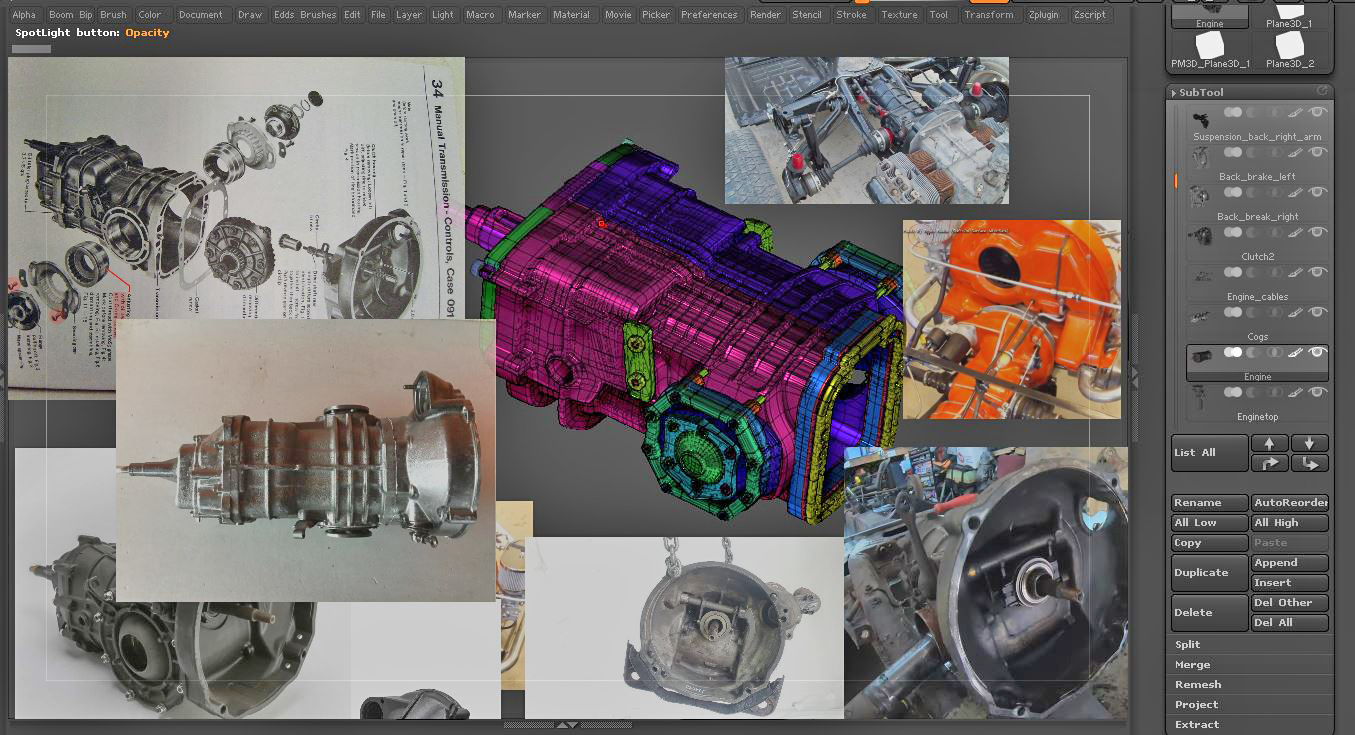Click the Clutch2 subtool thumbnail icon
This screenshot has height=735, width=1355.
[x=1200, y=237]
